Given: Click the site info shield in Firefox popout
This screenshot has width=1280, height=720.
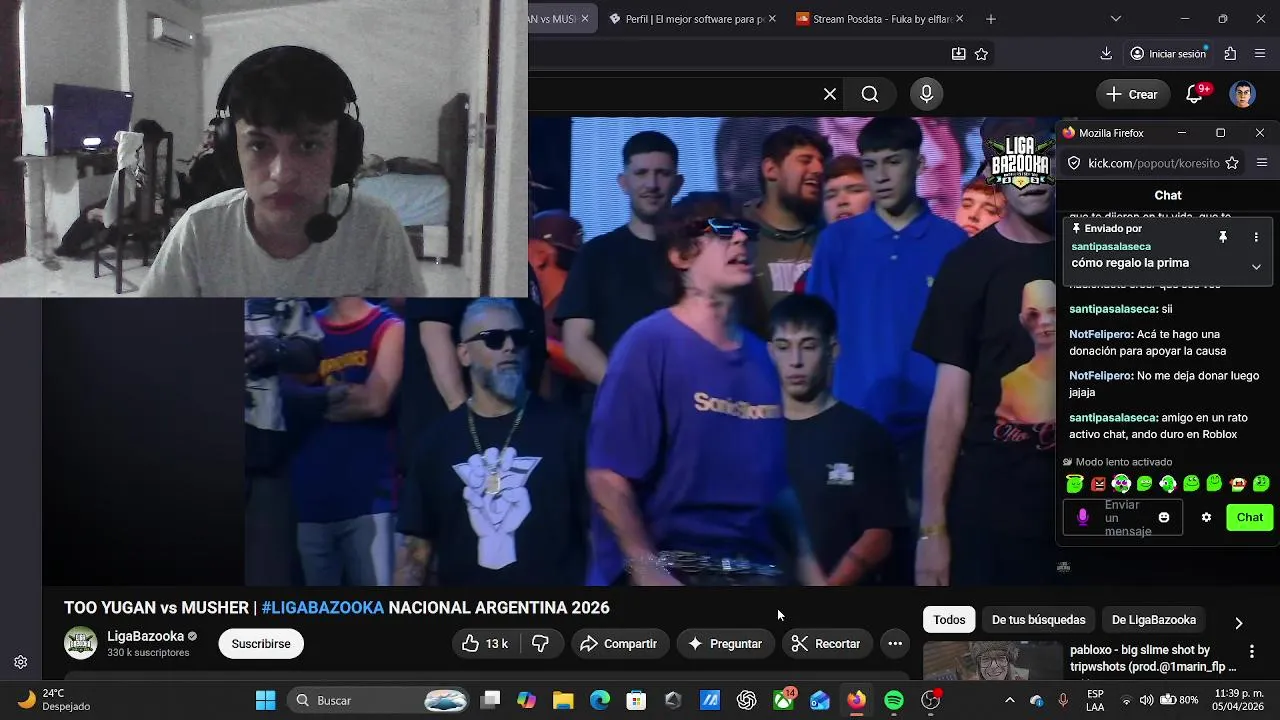Looking at the screenshot, I should [x=1074, y=163].
